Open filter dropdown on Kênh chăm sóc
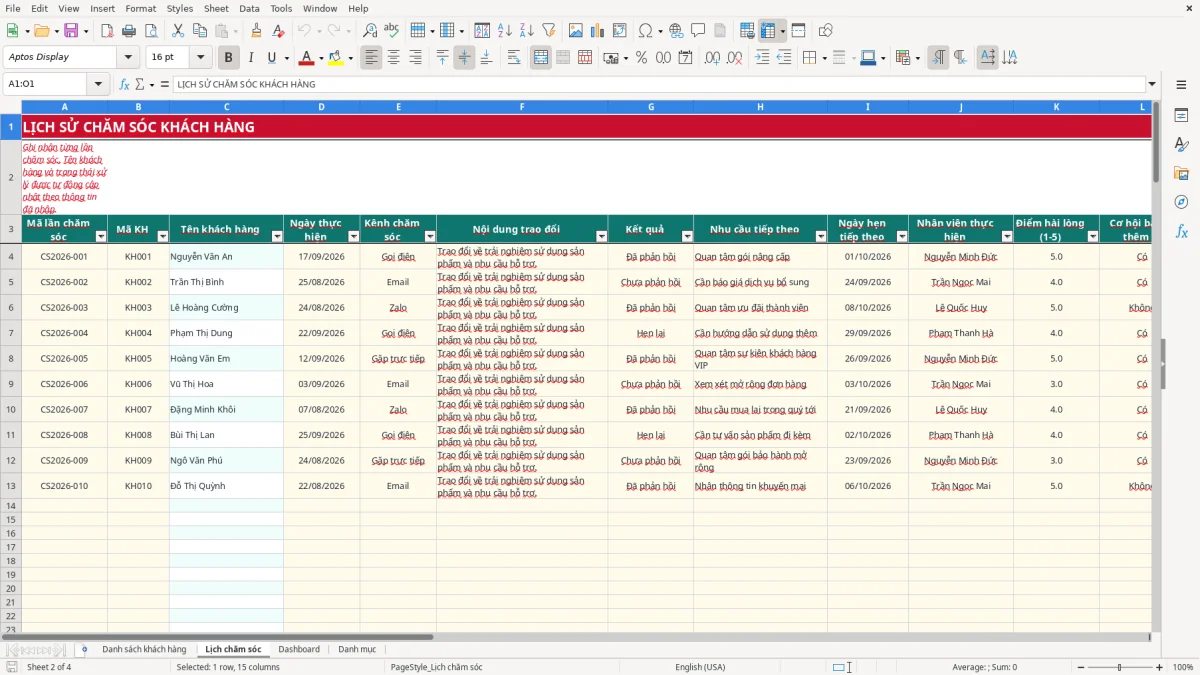 click(x=430, y=237)
